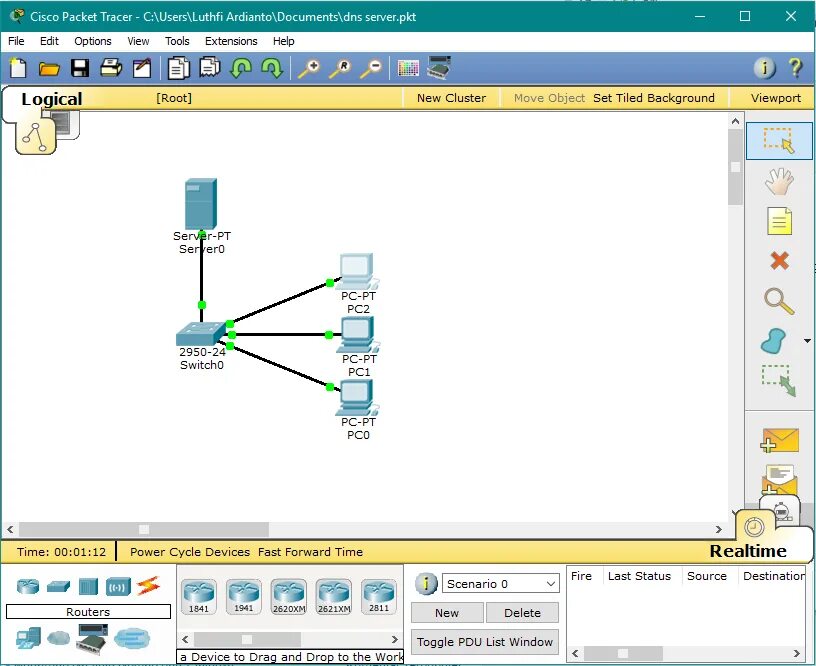Click the Print icon
This screenshot has width=816, height=666.
pyautogui.click(x=111, y=68)
